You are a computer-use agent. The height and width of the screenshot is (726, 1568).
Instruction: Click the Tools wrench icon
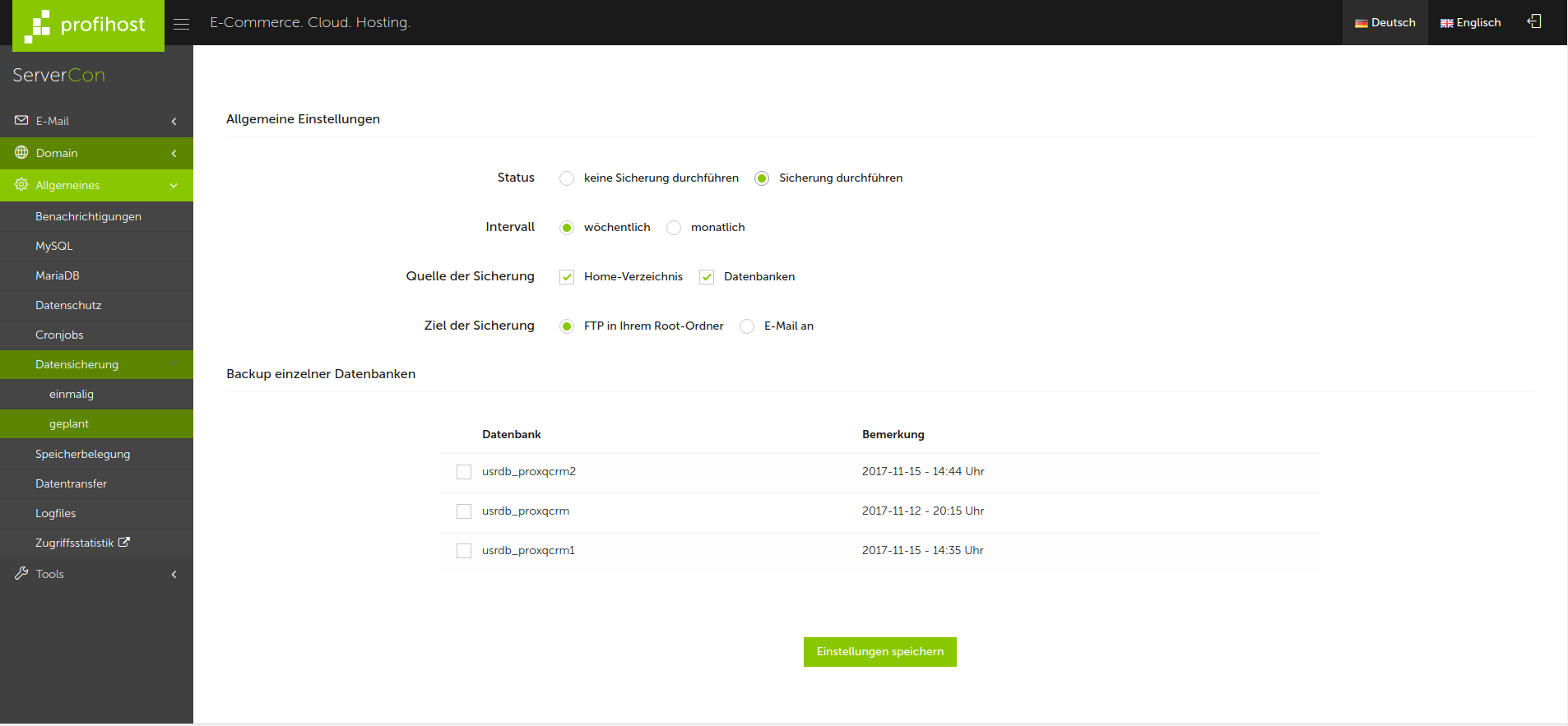click(21, 573)
